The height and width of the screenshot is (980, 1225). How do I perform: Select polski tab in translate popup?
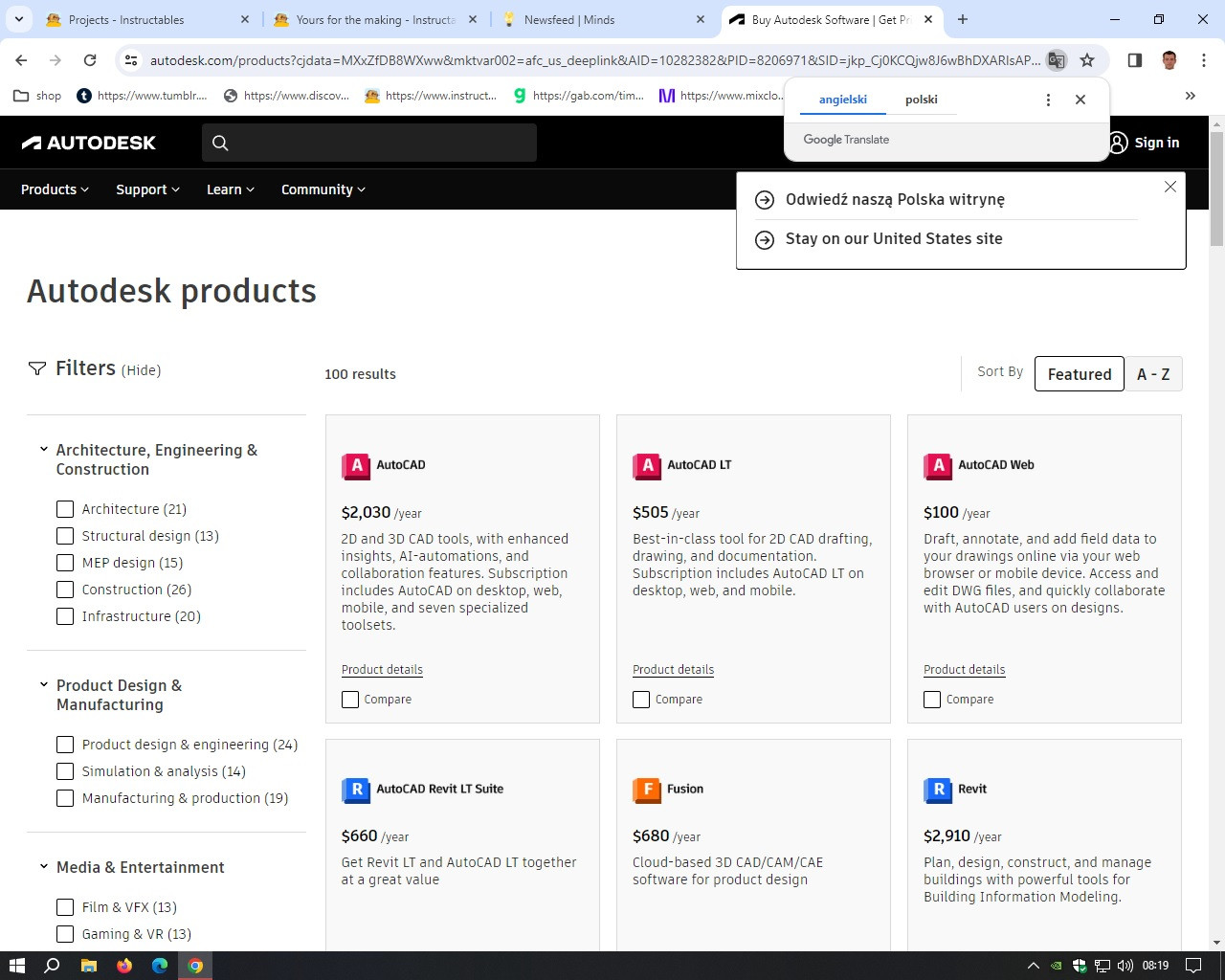click(922, 100)
